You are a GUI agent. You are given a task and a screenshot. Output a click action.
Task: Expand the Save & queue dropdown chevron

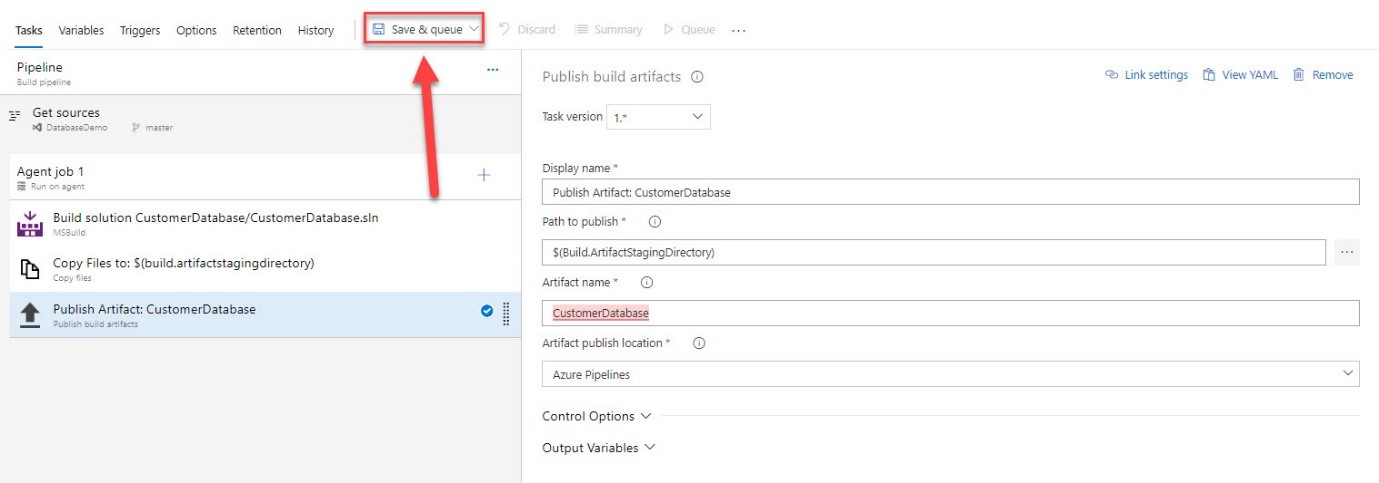pyautogui.click(x=474, y=30)
